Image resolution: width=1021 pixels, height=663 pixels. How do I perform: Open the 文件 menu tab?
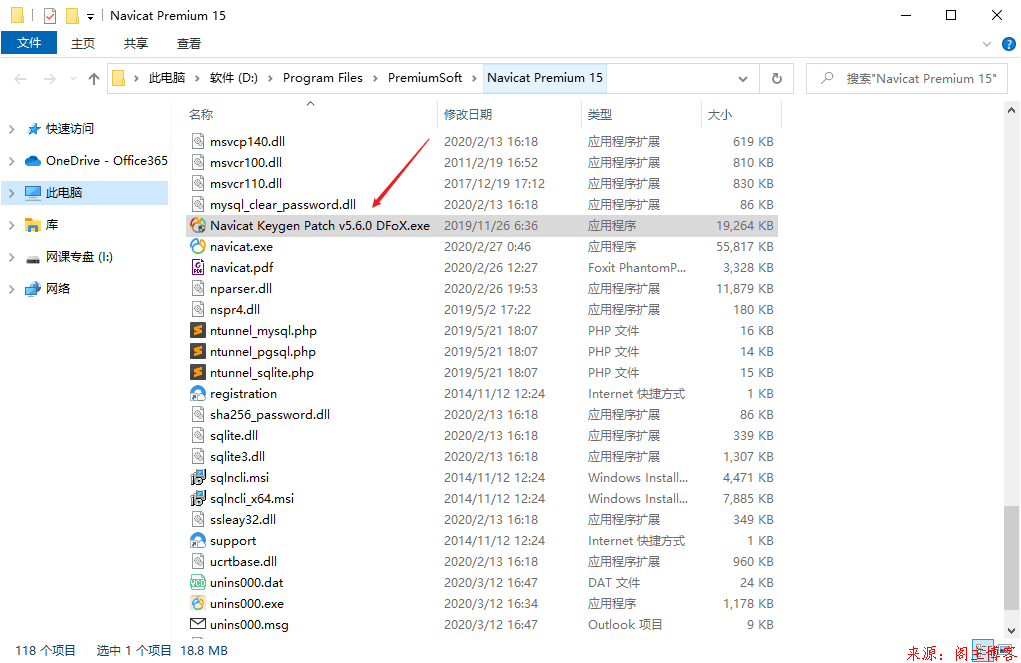[x=29, y=43]
